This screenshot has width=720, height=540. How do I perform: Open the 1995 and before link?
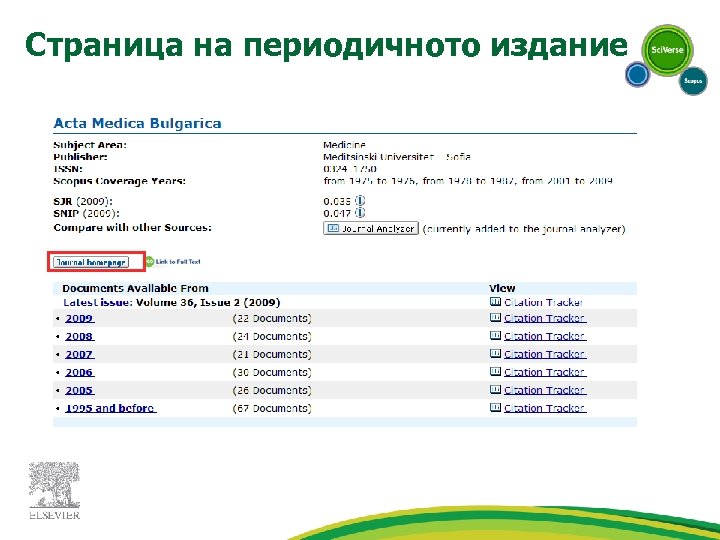pos(110,408)
